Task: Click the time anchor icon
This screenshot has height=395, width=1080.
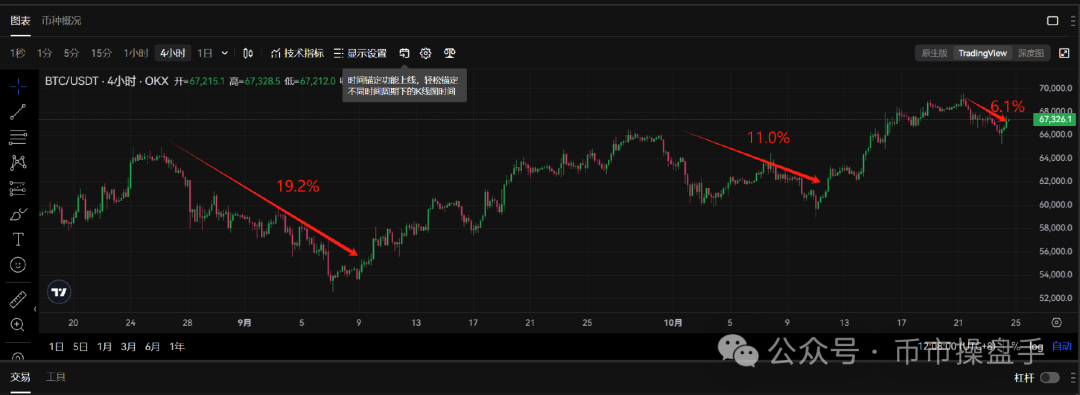Action: click(x=405, y=53)
